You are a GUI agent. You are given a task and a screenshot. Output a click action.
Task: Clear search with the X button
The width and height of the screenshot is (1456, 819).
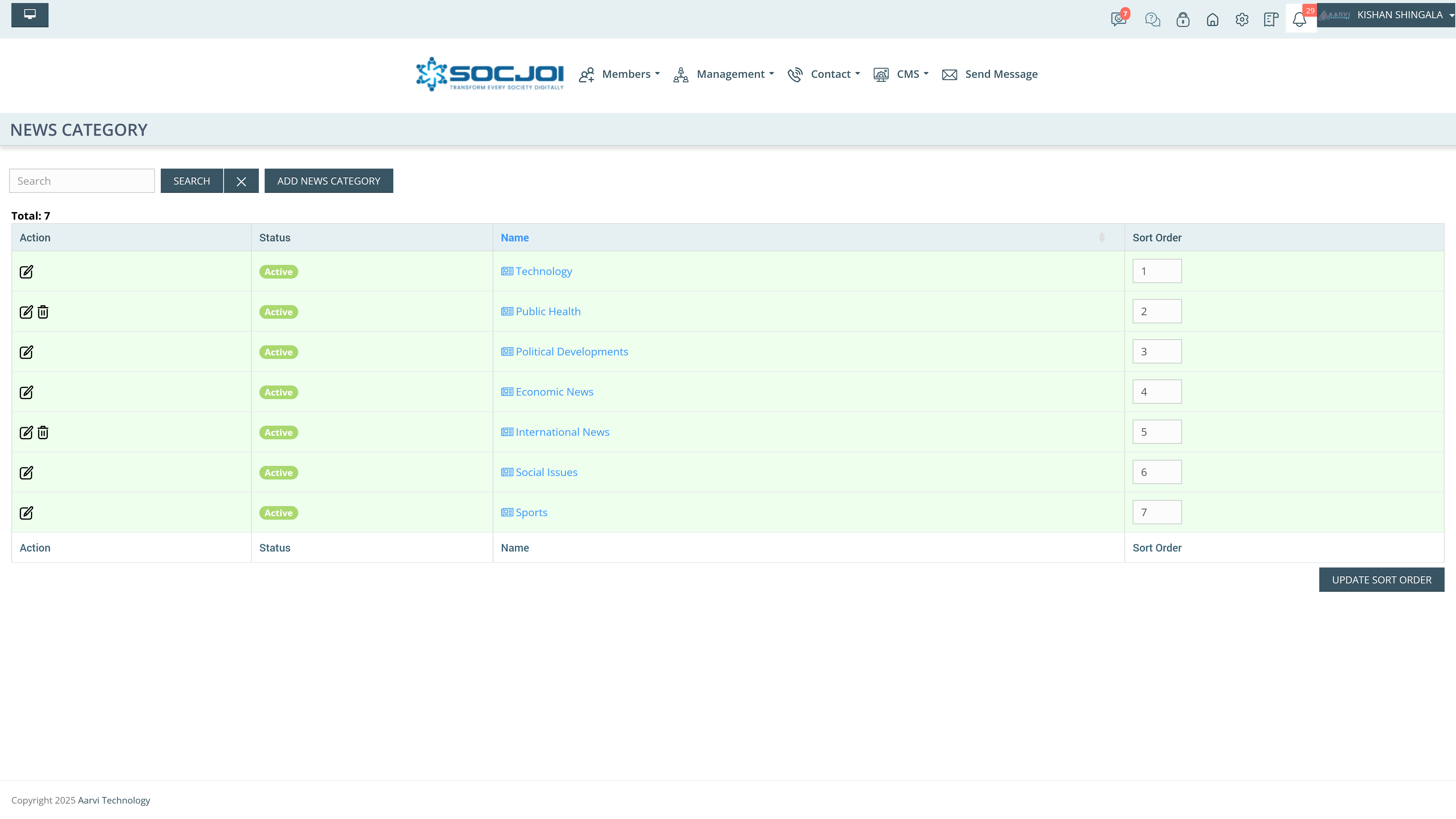coord(241,181)
